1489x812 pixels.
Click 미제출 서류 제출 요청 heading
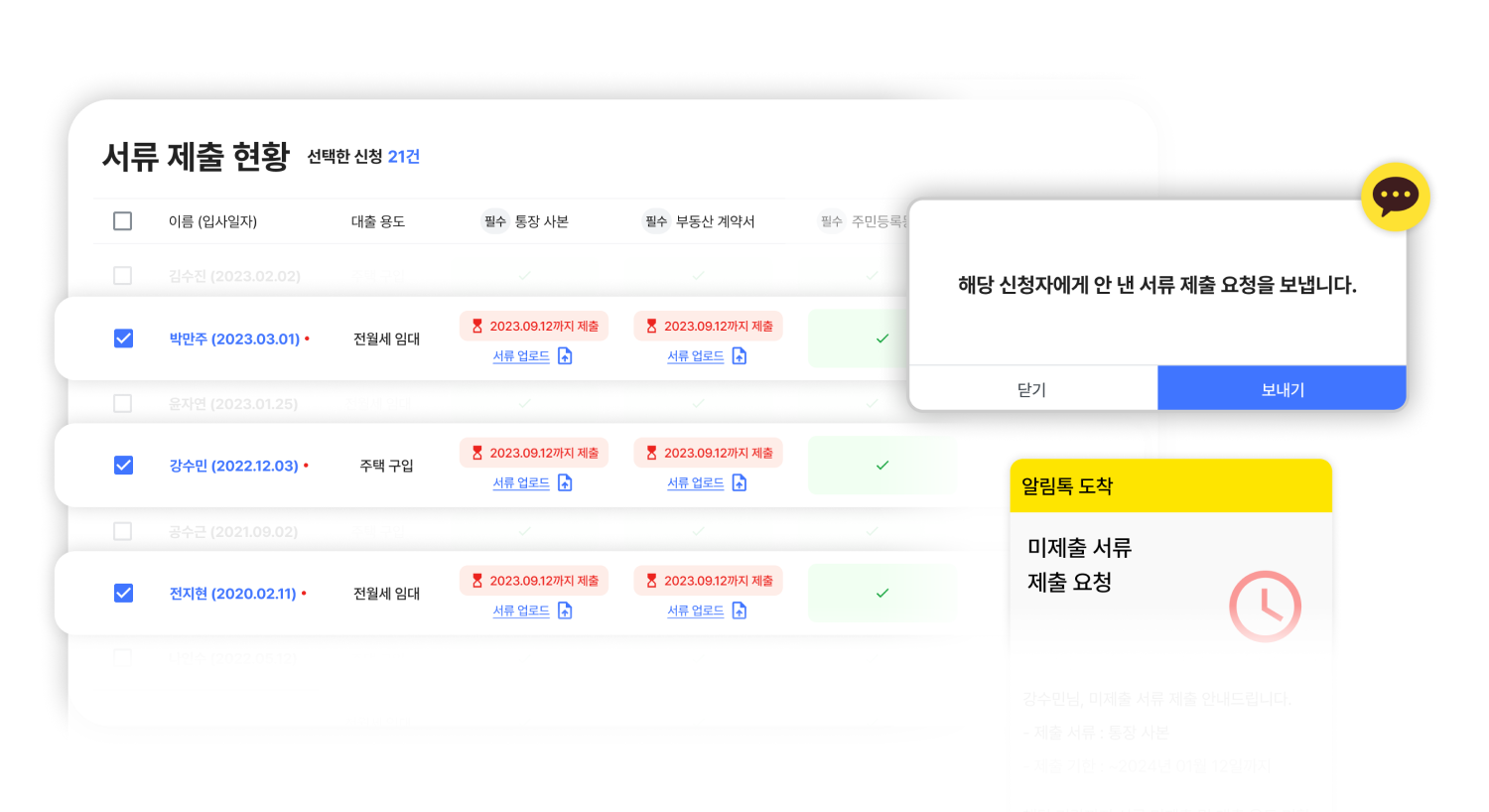pos(1079,565)
